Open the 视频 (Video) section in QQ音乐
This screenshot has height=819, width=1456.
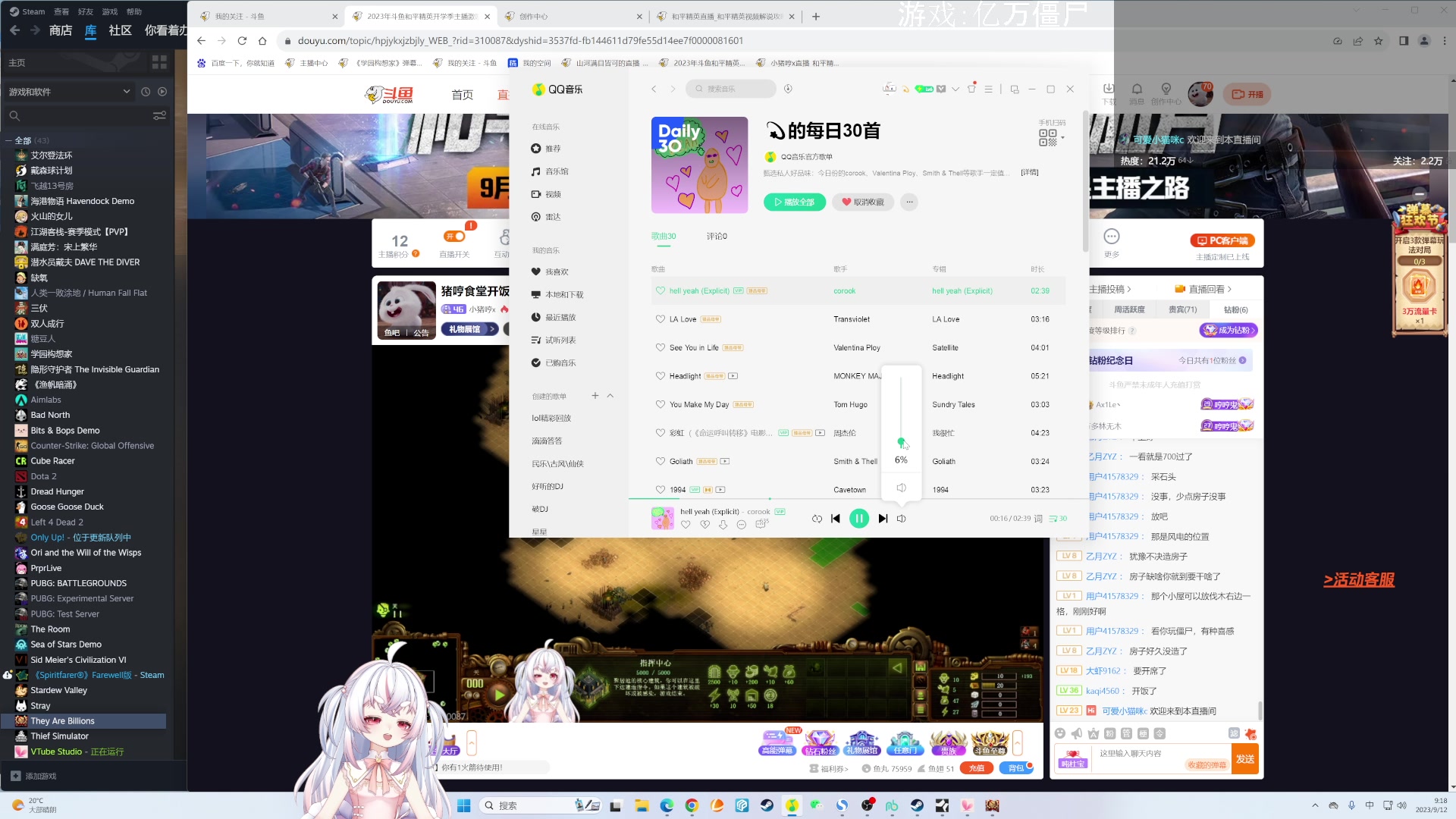click(x=554, y=194)
